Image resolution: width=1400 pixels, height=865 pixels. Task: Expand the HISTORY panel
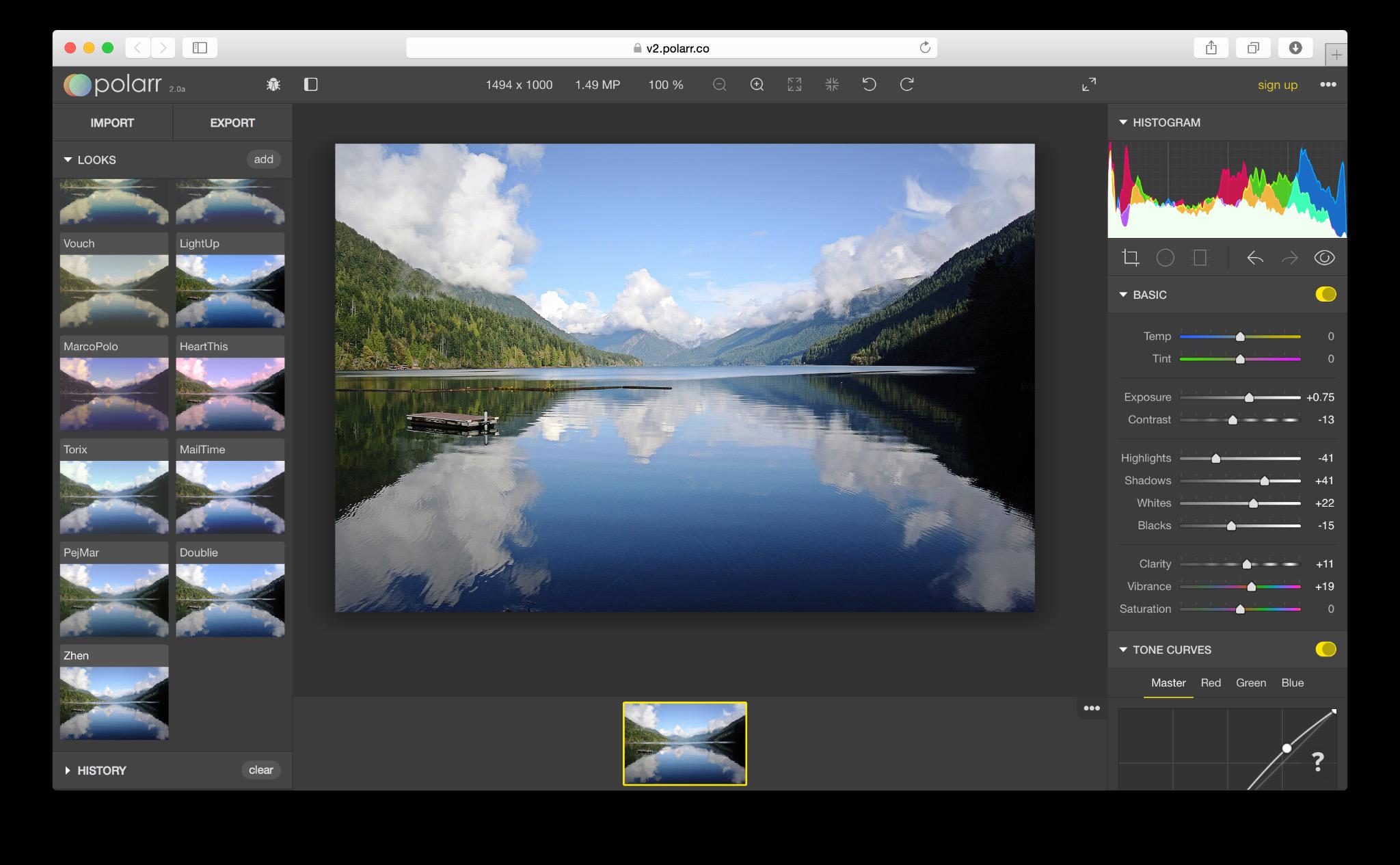(x=68, y=771)
